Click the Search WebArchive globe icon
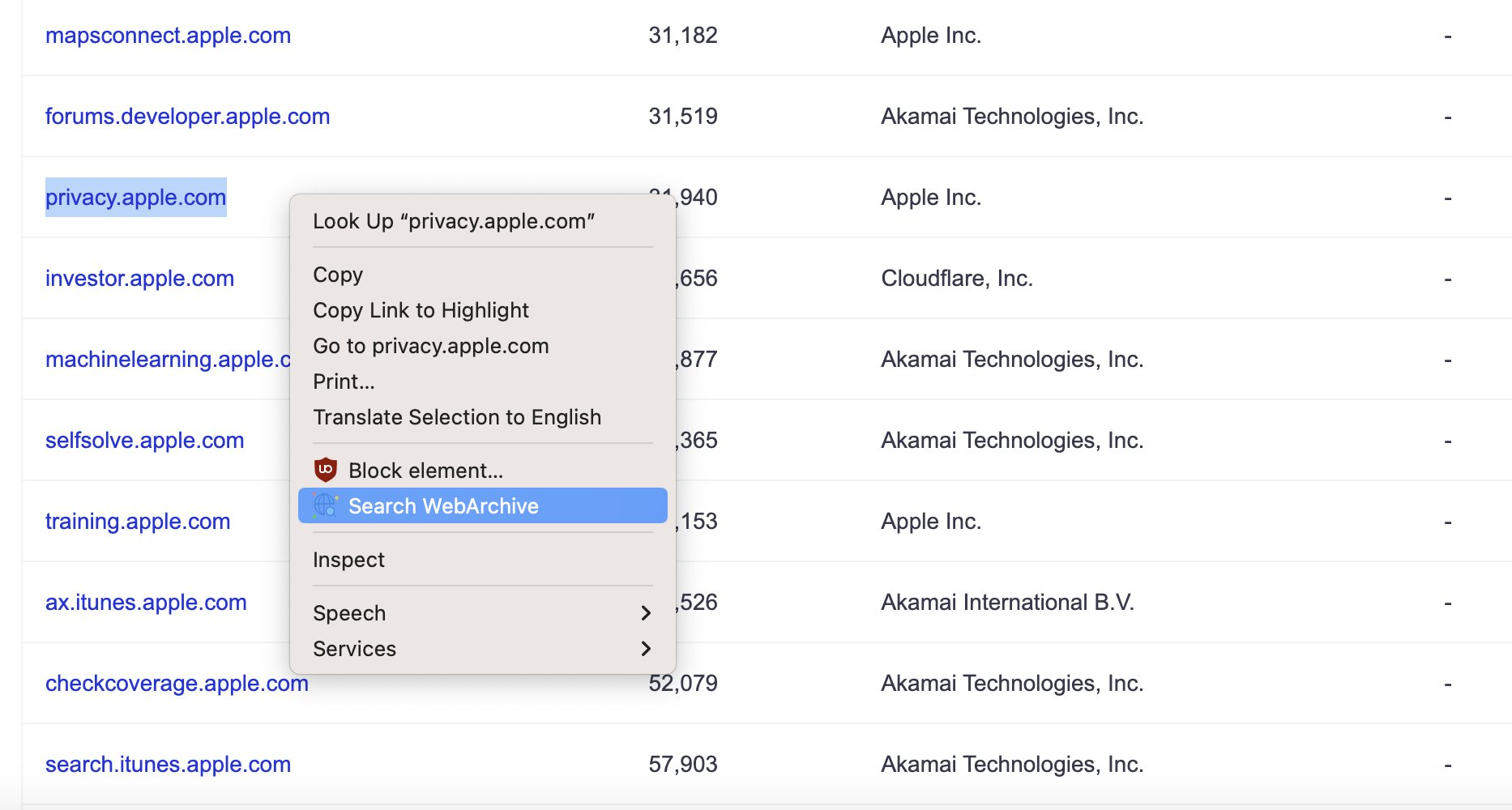 (326, 505)
